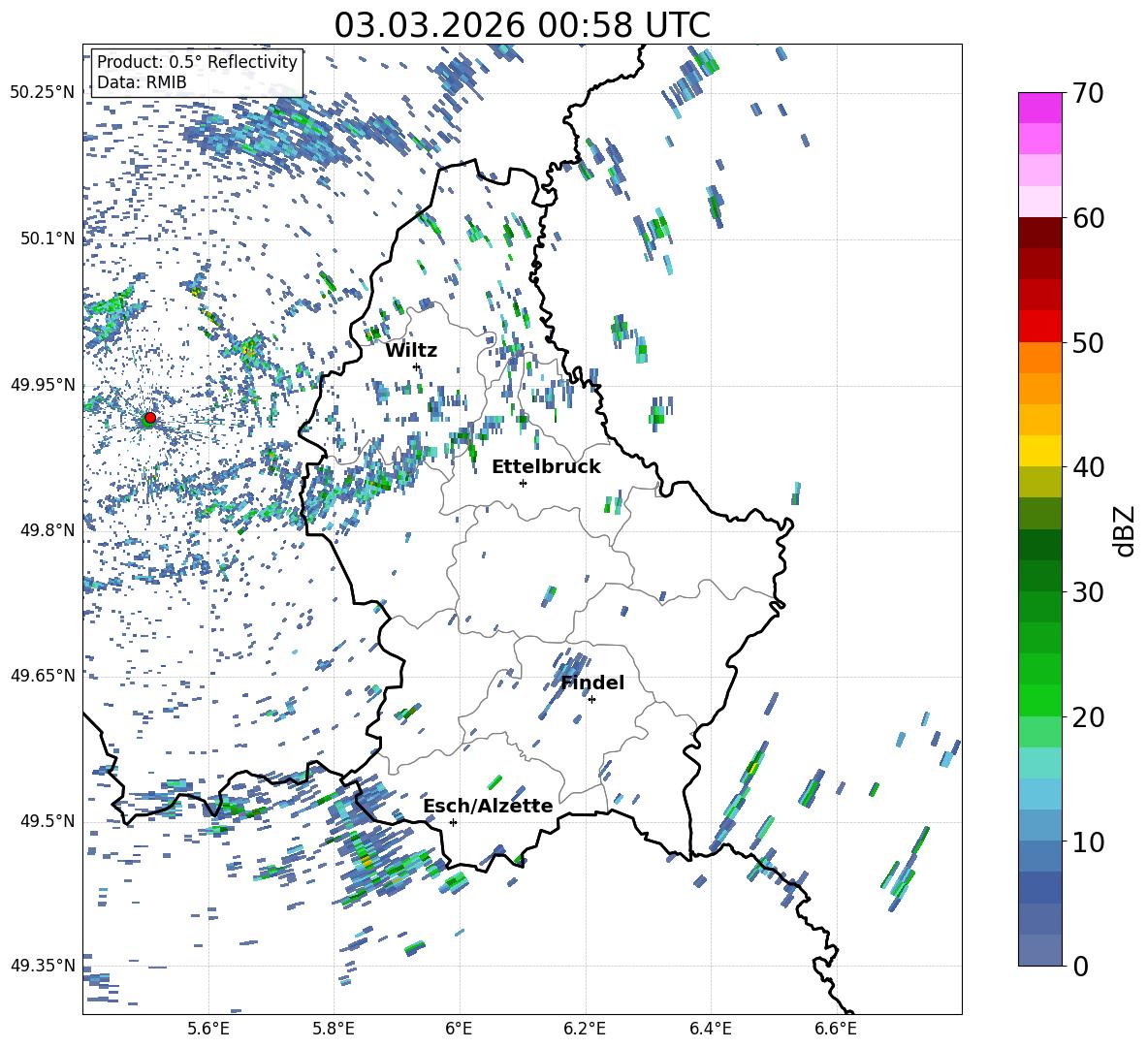Click the longitude label 6.2°E

(x=585, y=1029)
